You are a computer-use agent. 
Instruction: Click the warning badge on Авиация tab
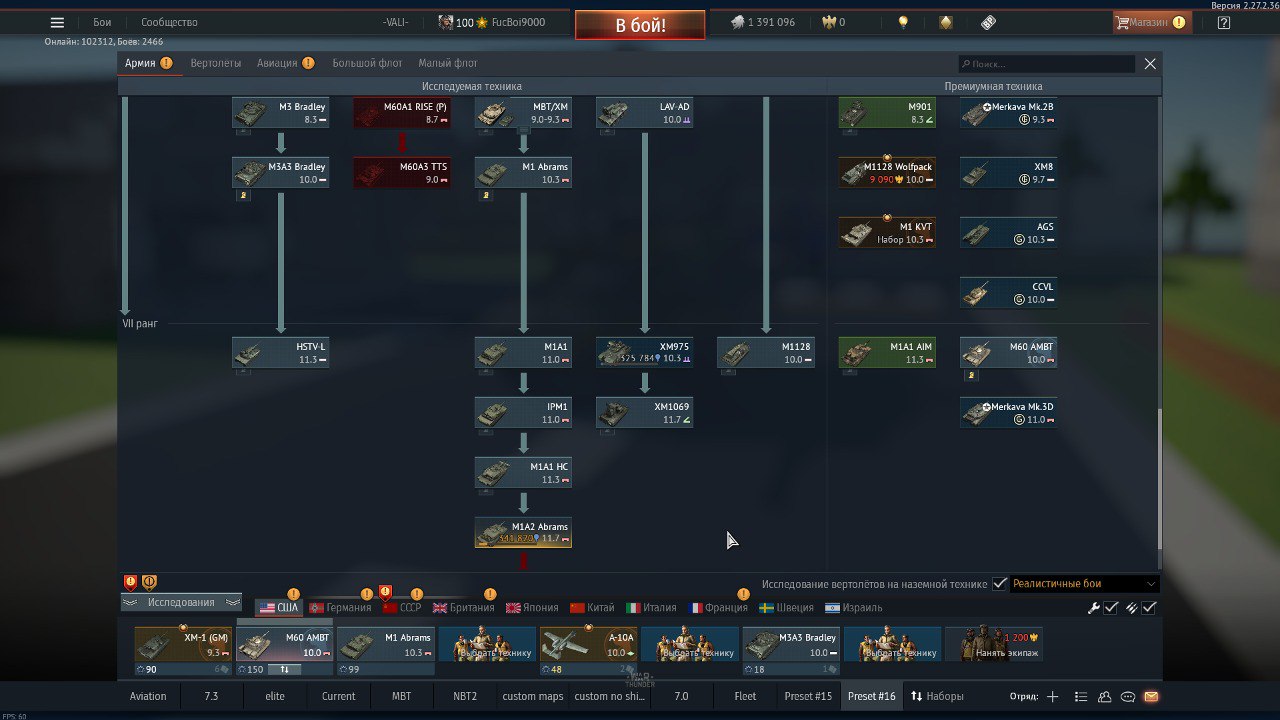[x=308, y=63]
